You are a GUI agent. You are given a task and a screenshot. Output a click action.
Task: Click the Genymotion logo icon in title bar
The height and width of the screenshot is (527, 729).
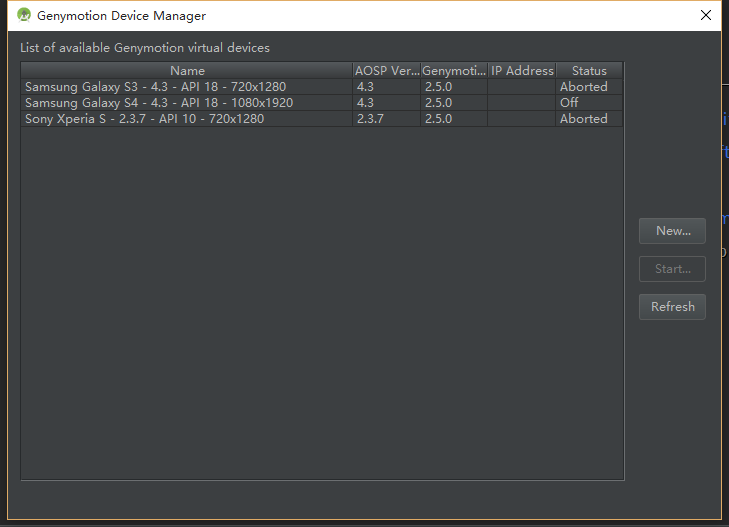pyautogui.click(x=24, y=15)
